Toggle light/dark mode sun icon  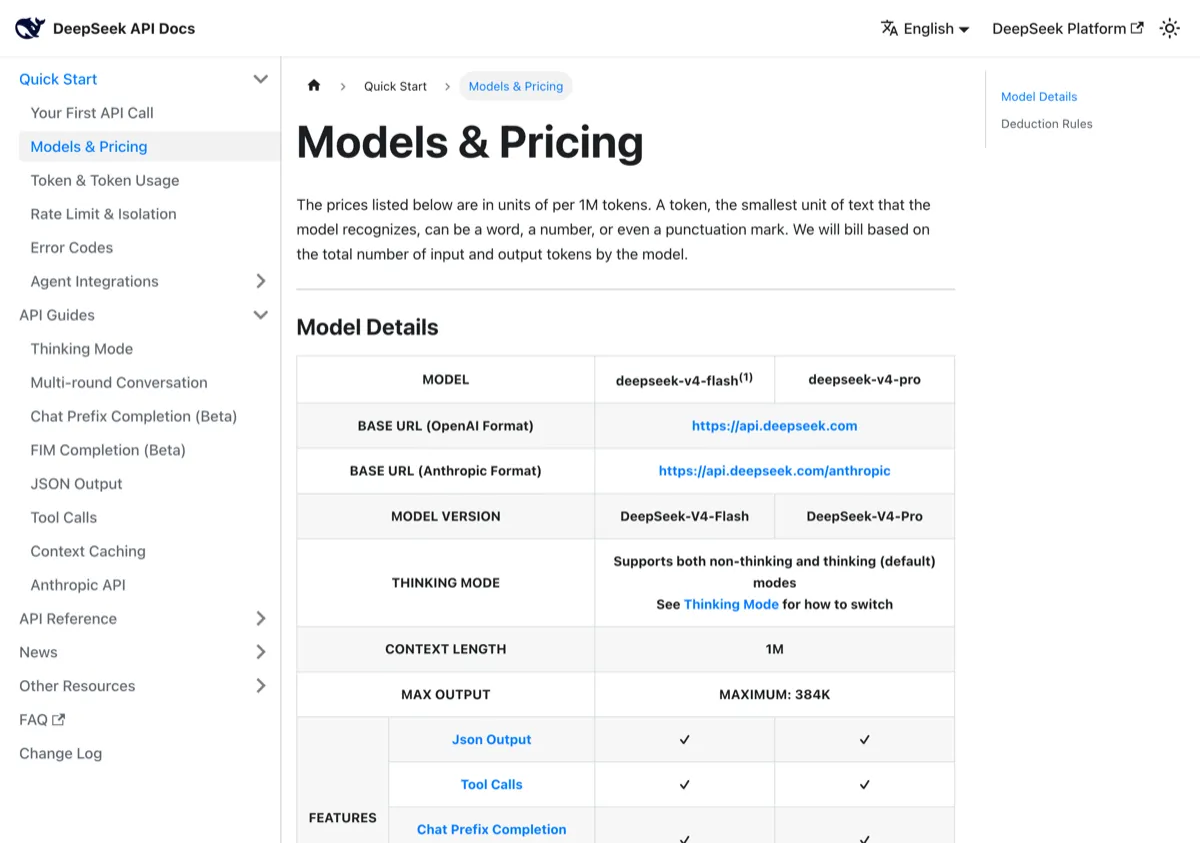click(x=1169, y=28)
